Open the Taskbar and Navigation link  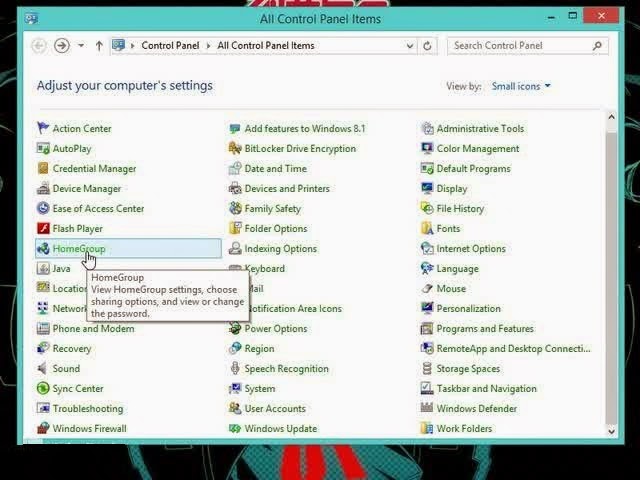tap(487, 389)
